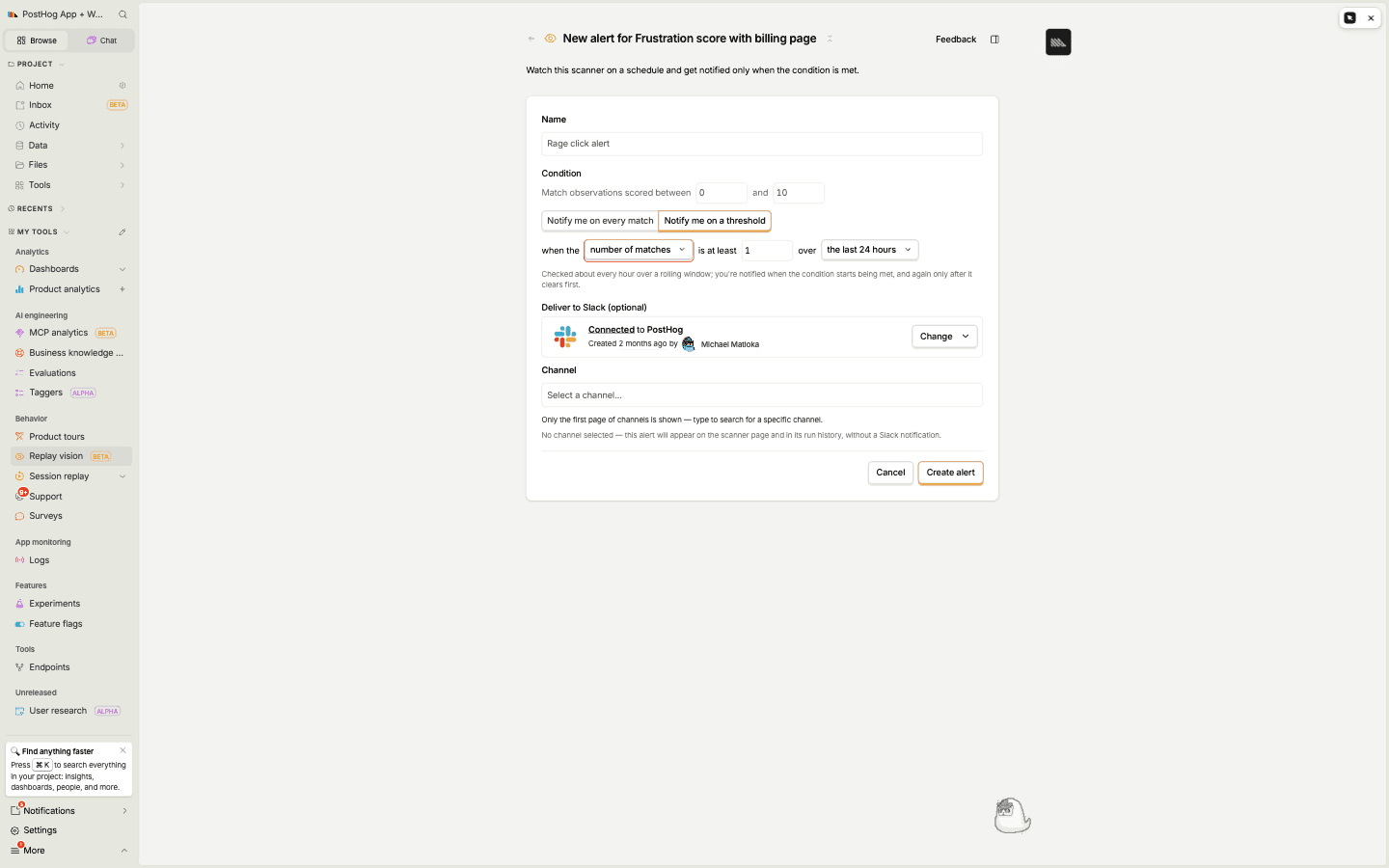Image resolution: width=1389 pixels, height=868 pixels.
Task: Click the Business knowledge icon
Action: click(x=19, y=353)
